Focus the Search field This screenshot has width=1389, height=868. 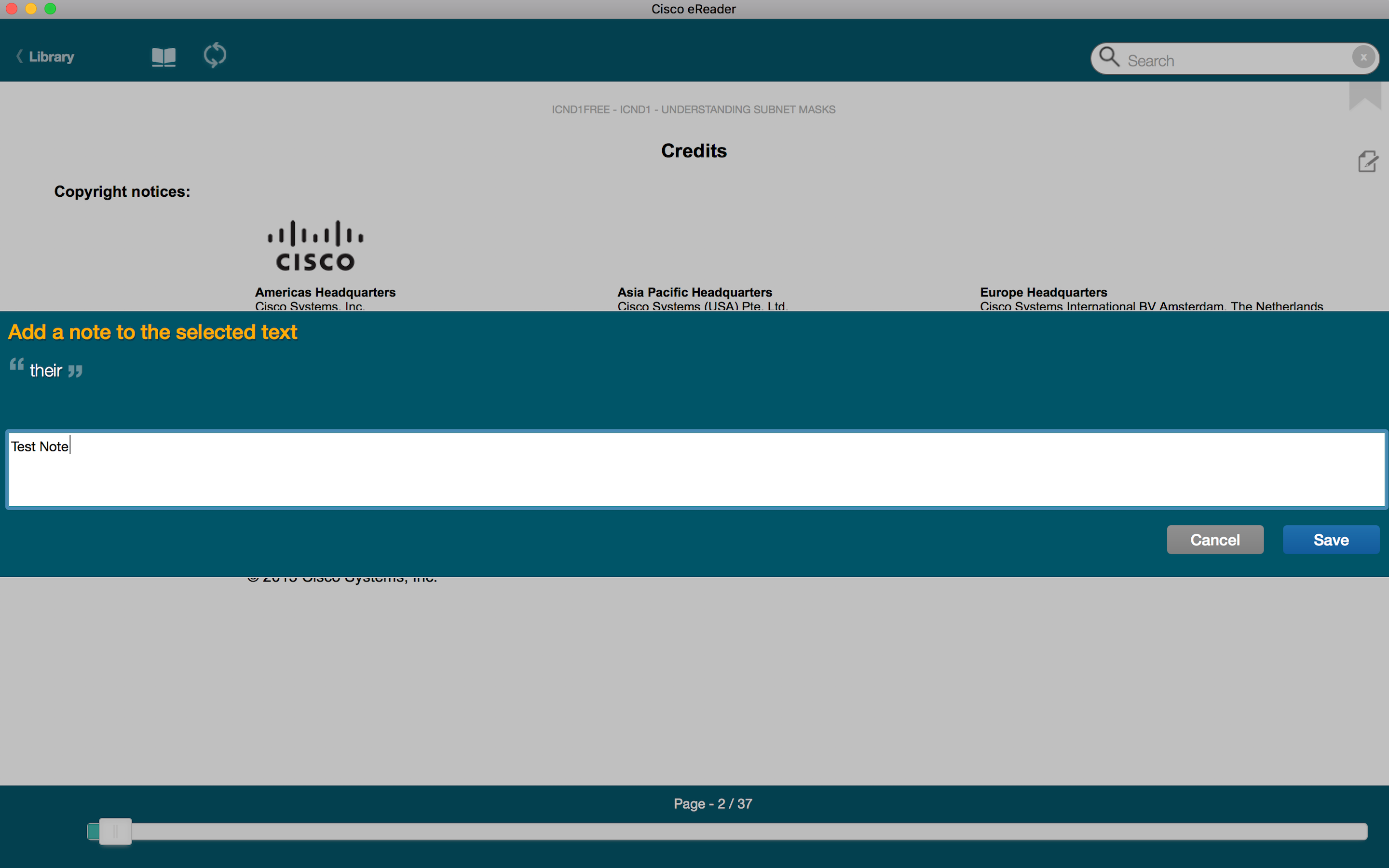coord(1234,60)
